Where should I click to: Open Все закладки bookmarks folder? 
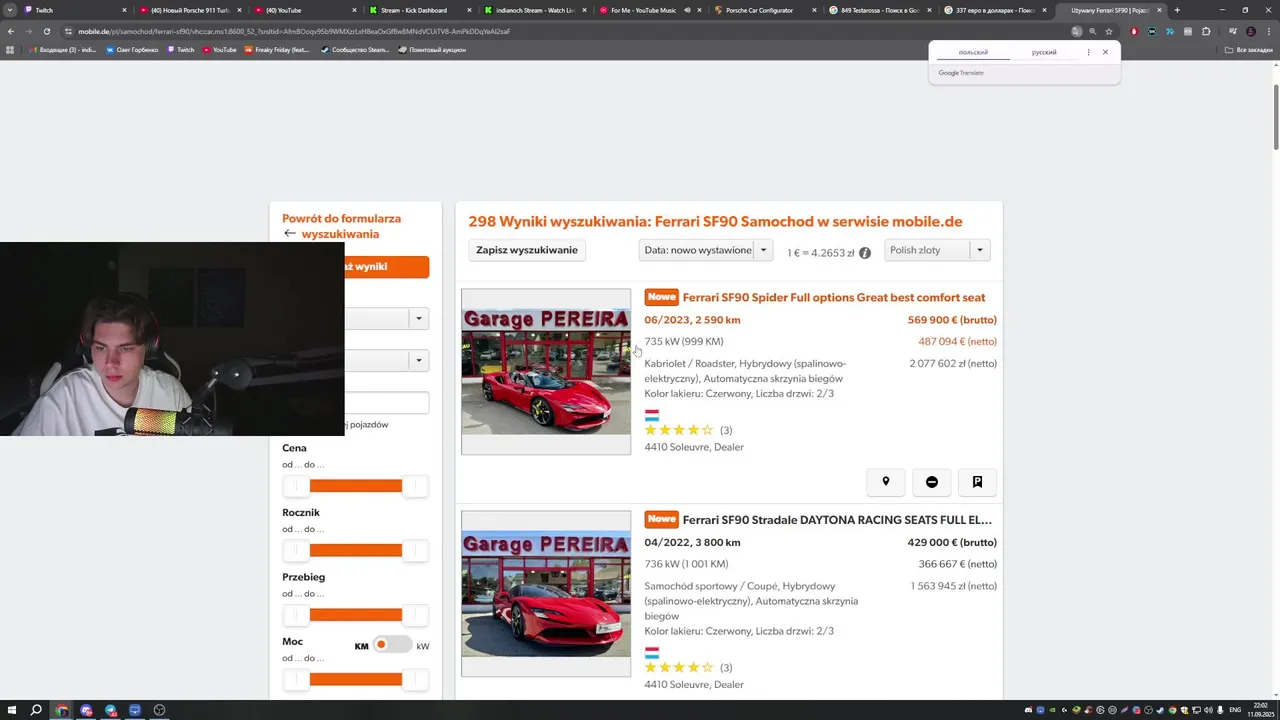[x=1249, y=50]
